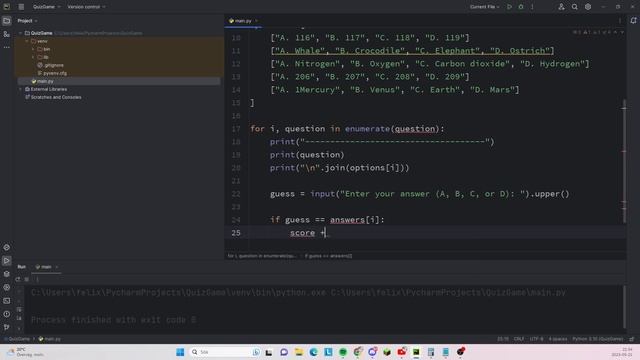
Task: Open the Terminal tool window icon
Action: click(7, 301)
